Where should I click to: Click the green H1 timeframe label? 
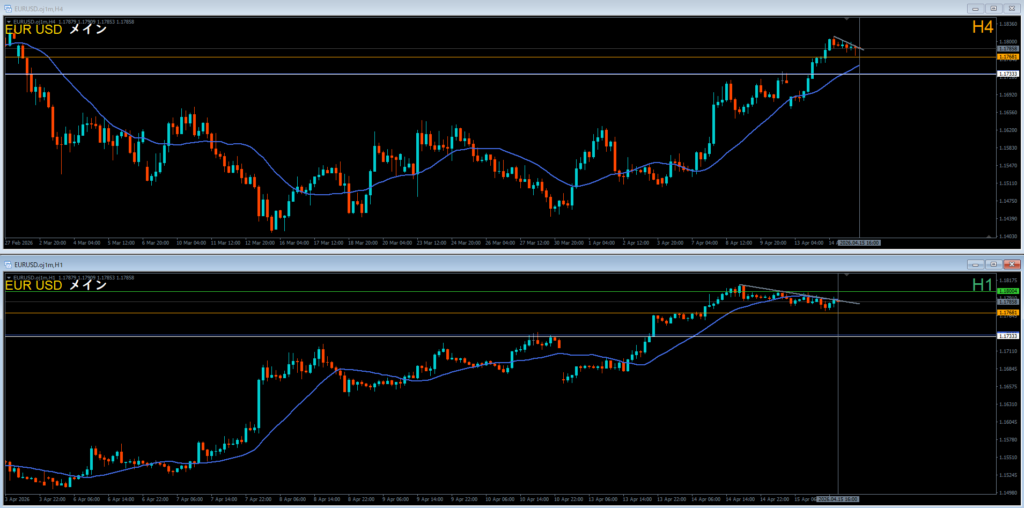tap(982, 285)
